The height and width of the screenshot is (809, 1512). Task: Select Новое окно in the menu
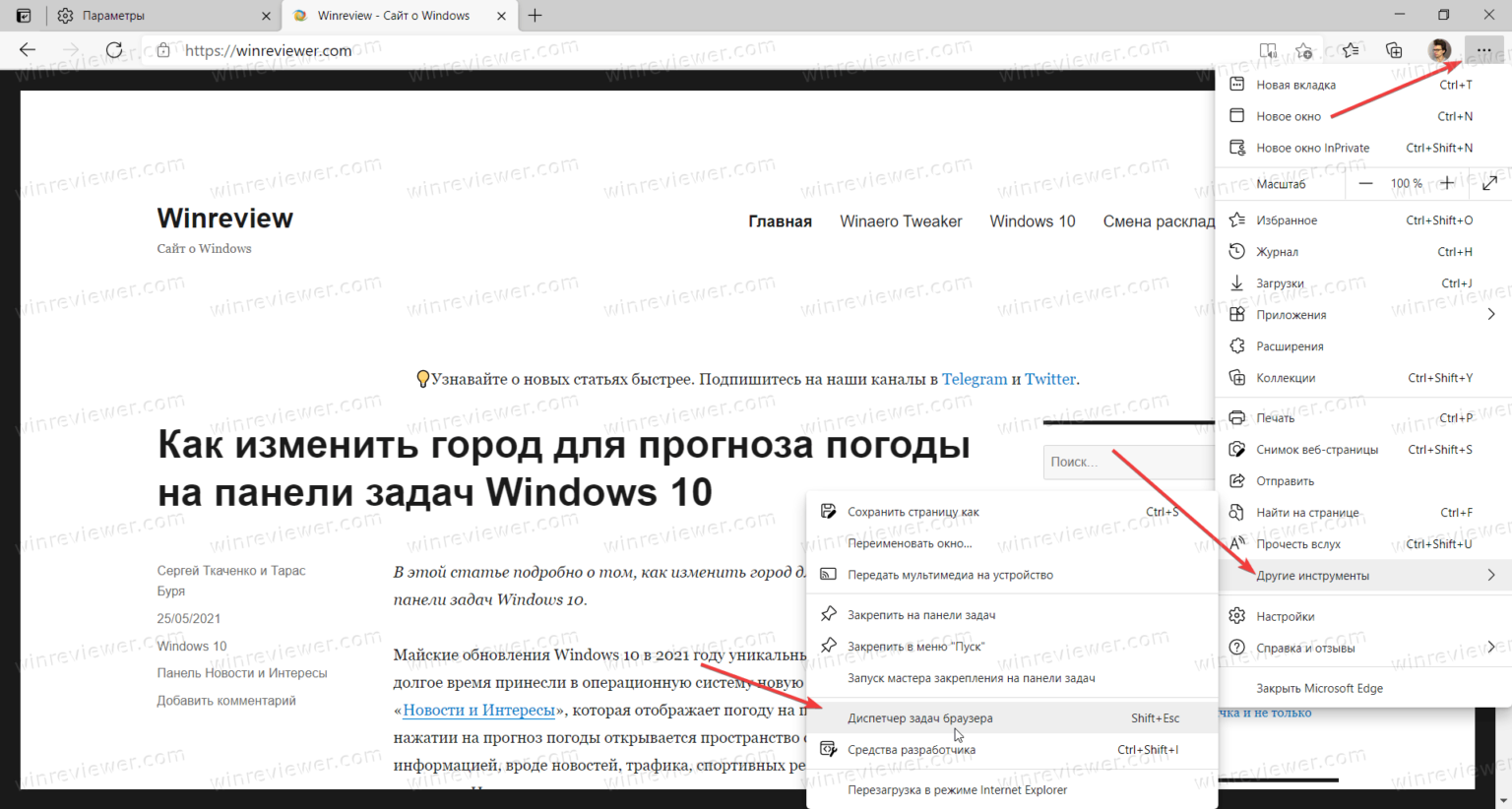1364,116
